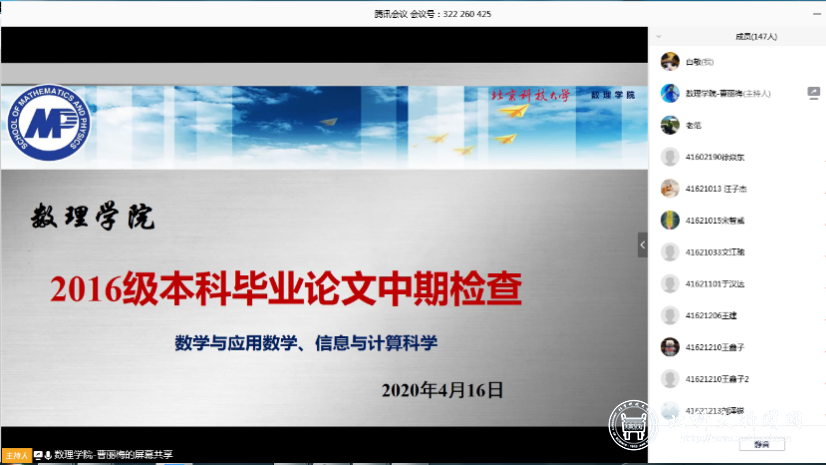Select member 41621033 in the list
The width and height of the screenshot is (826, 465).
[x=715, y=252]
